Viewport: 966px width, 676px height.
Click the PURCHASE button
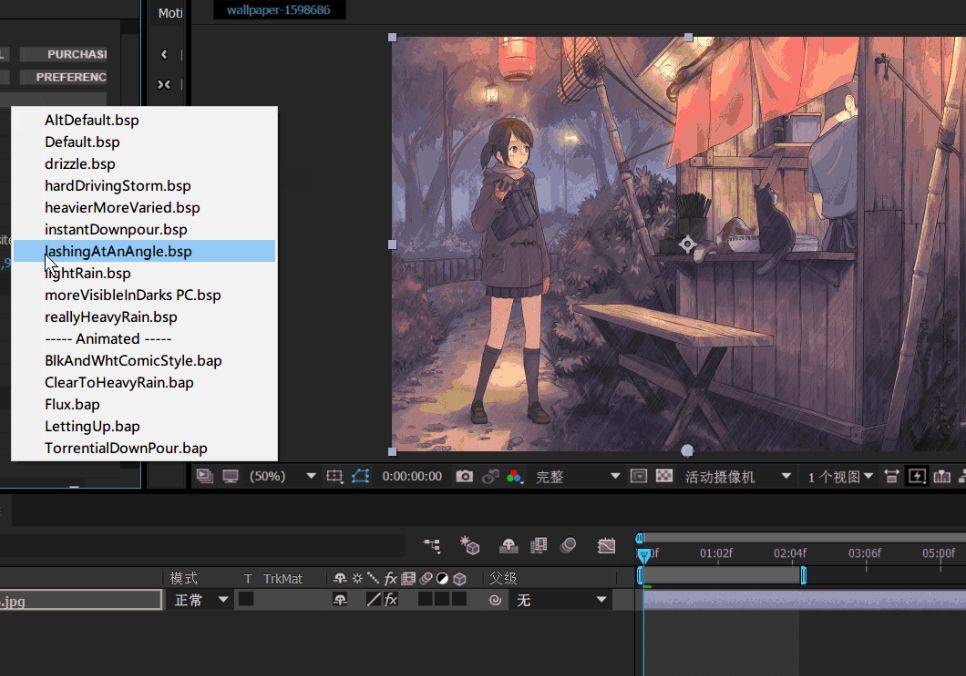point(64,54)
